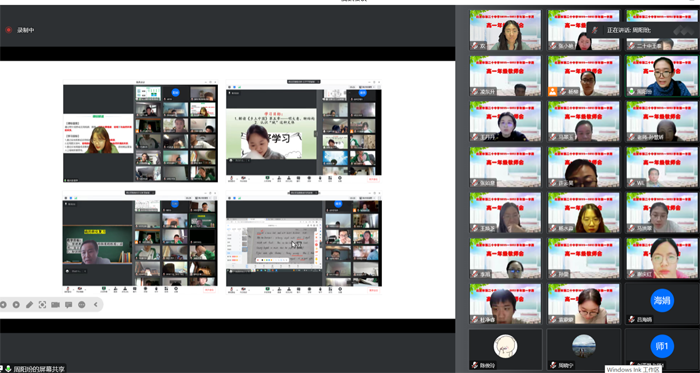The image size is (700, 373).
Task: Click the screen share label at bottom-left
Action: 39,369
